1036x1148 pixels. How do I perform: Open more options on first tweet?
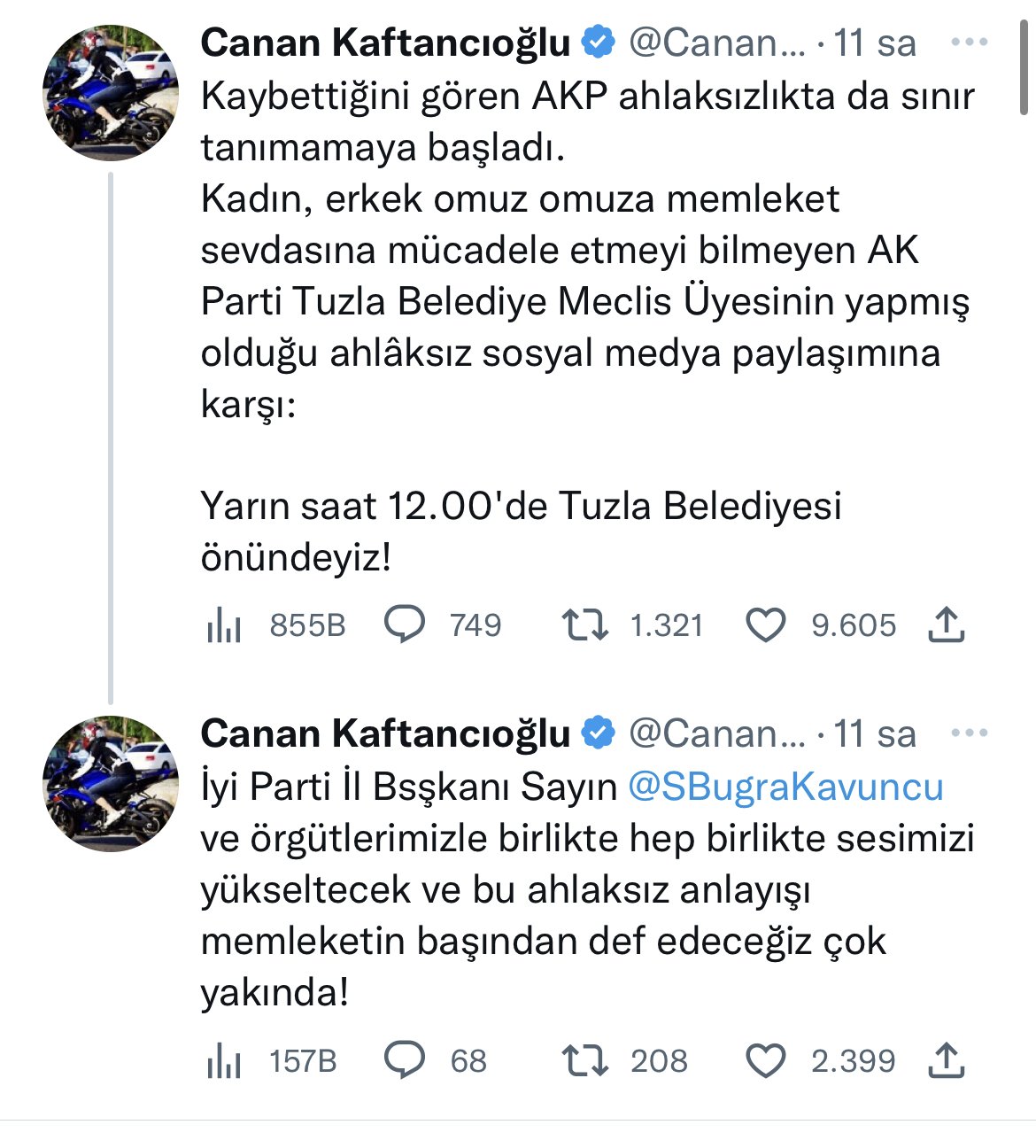(969, 43)
